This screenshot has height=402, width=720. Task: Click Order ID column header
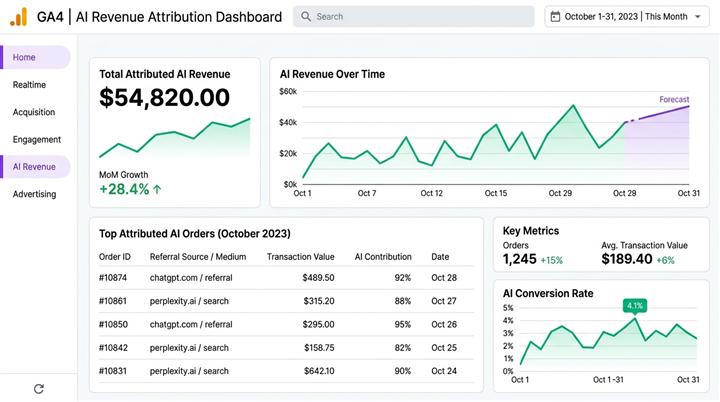115,257
